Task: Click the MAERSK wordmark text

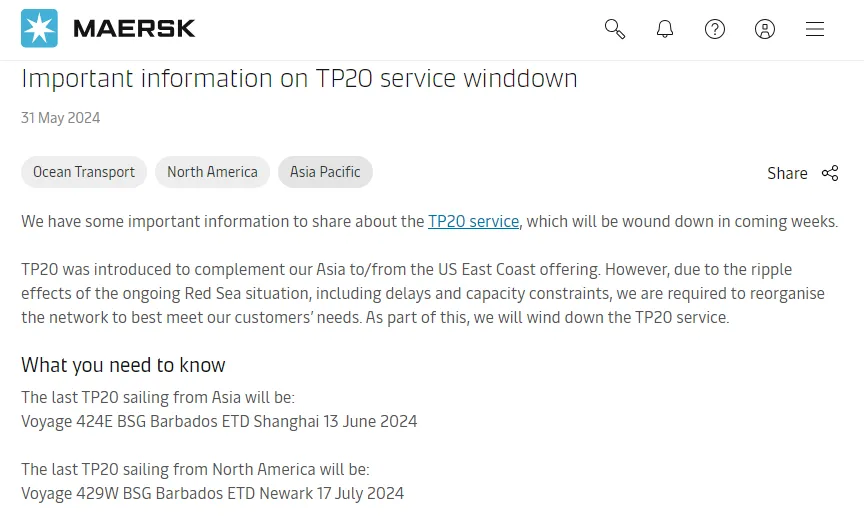Action: pos(134,29)
